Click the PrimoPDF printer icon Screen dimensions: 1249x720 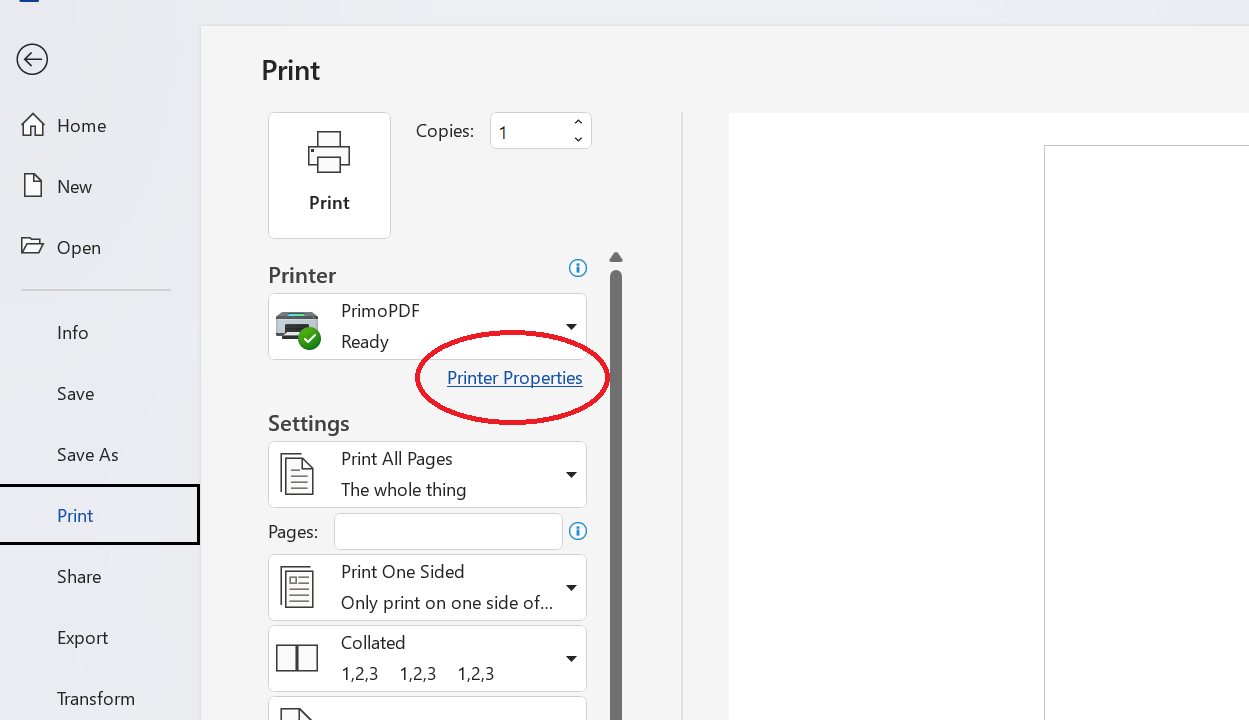[298, 329]
